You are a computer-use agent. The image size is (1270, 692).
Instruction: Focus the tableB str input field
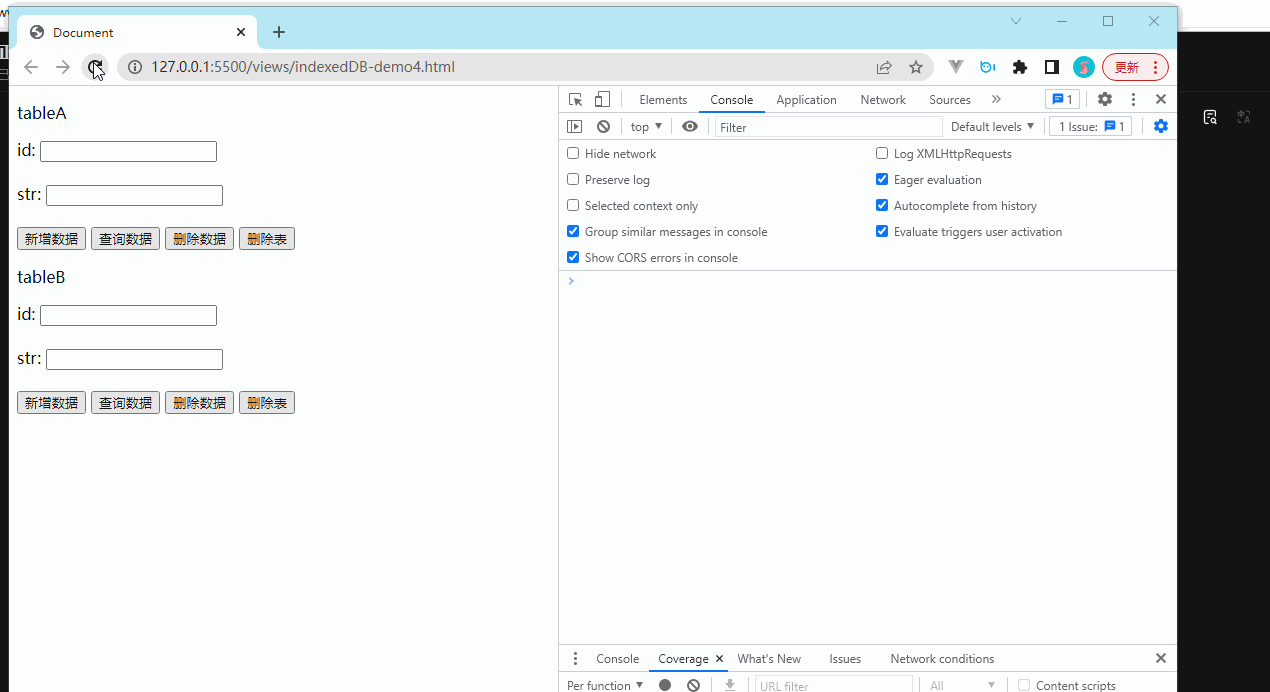point(134,359)
